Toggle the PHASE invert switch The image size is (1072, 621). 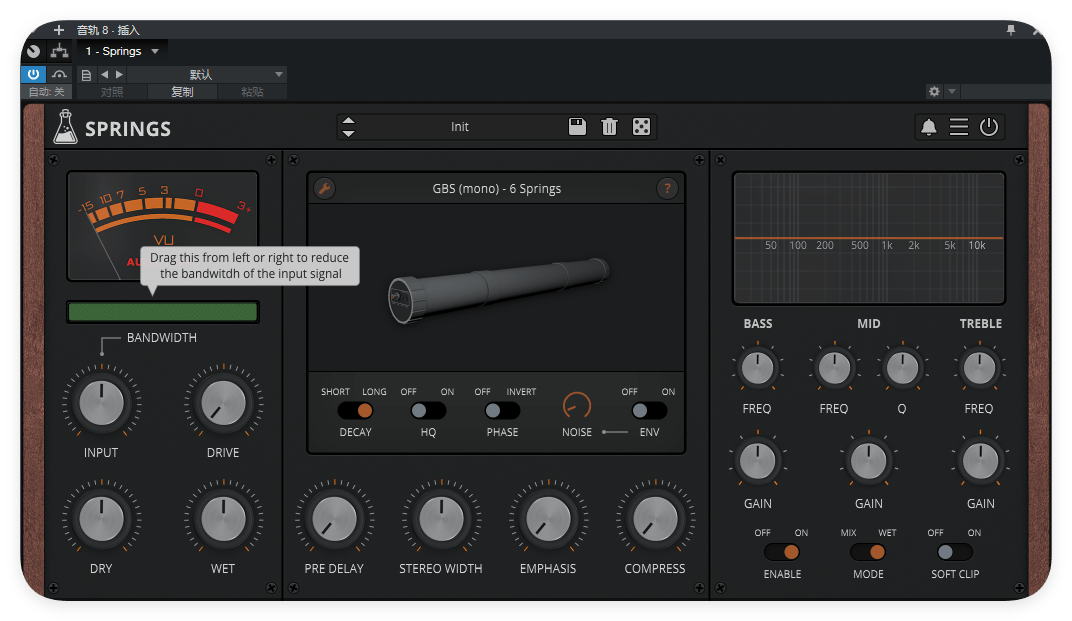point(502,410)
